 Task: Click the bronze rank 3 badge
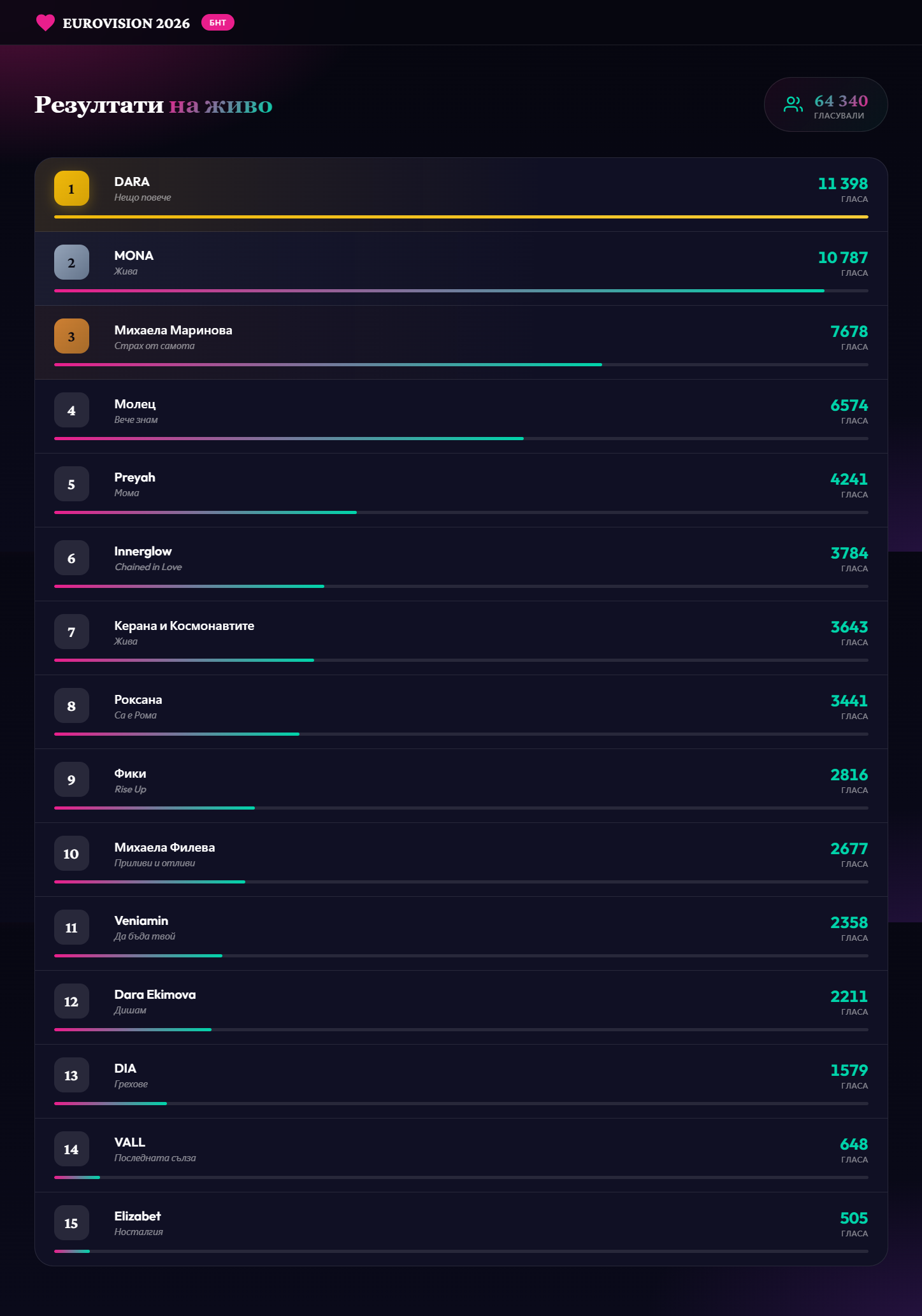(x=71, y=336)
